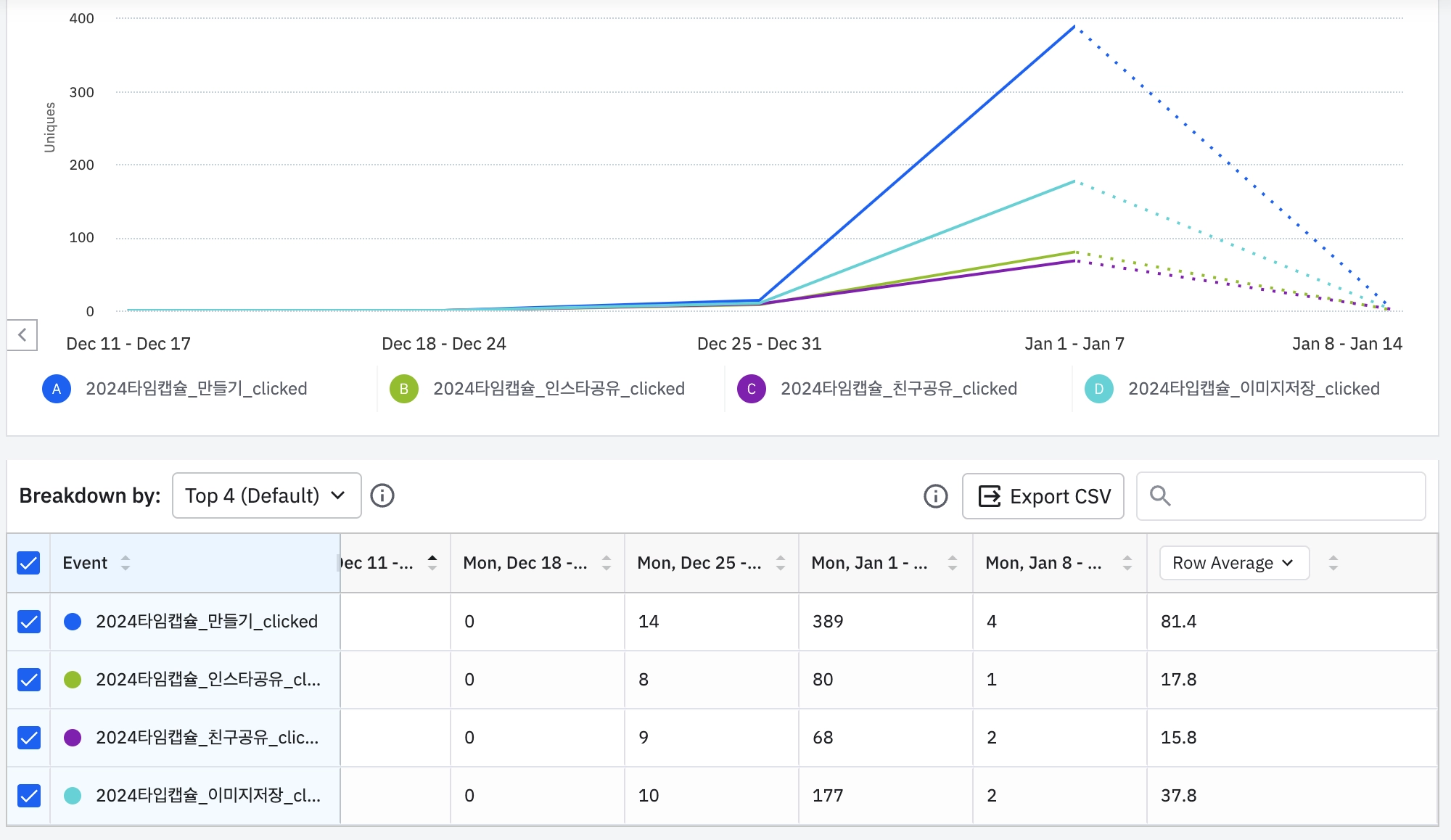Viewport: 1451px width, 840px height.
Task: Sort by the Event column arrows
Action: coord(126,563)
